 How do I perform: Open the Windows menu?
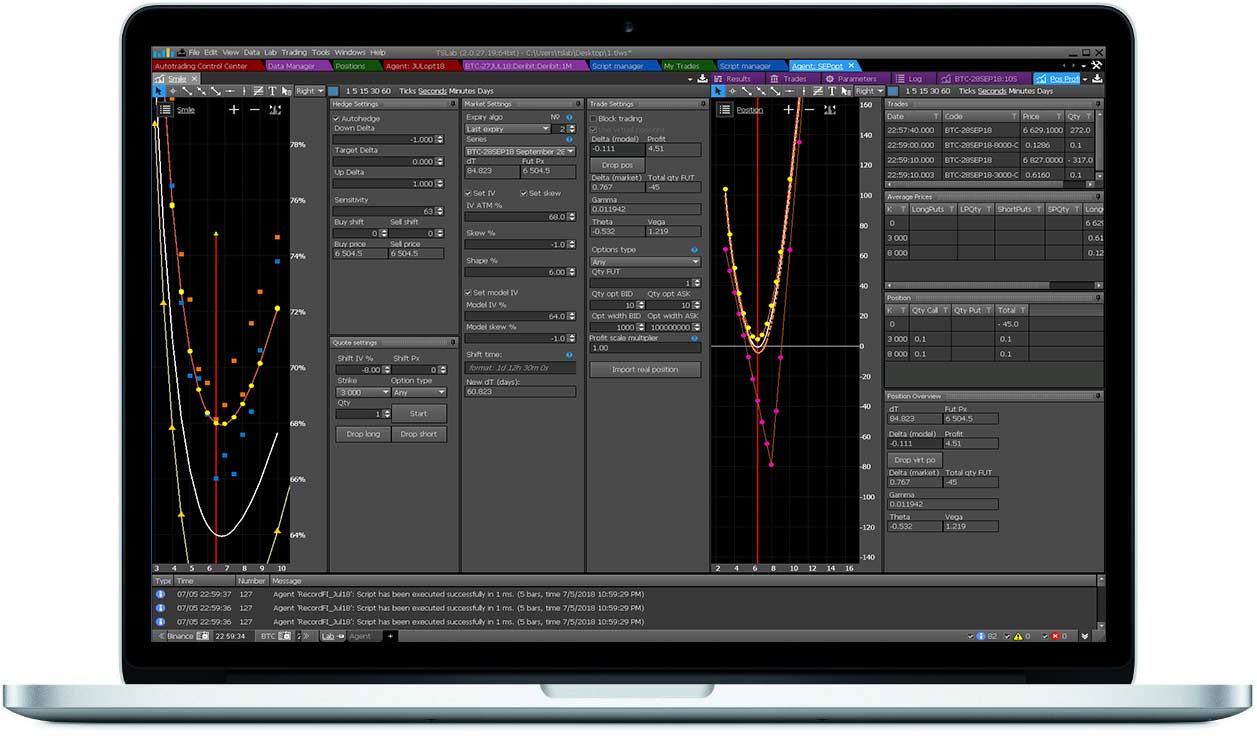click(x=350, y=52)
